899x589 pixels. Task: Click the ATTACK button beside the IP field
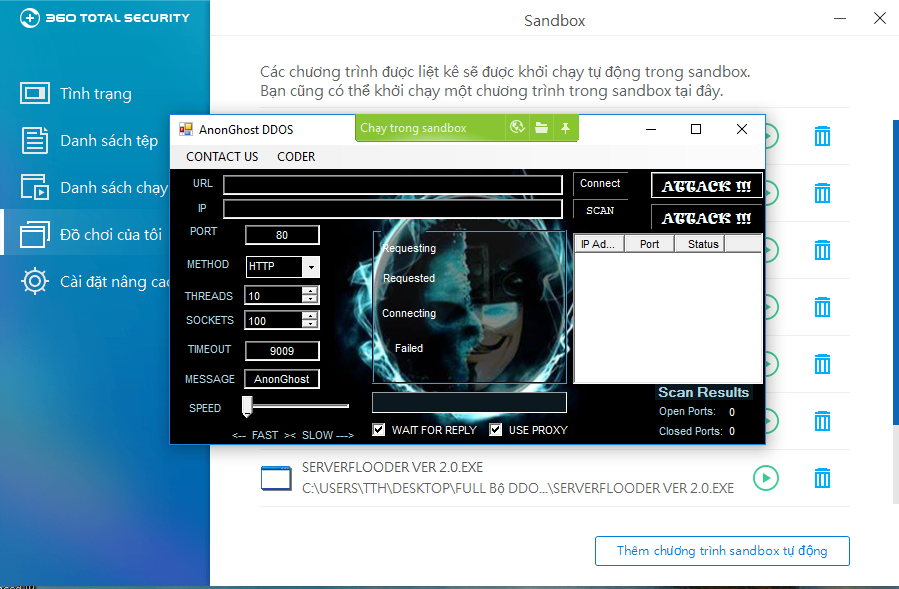pyautogui.click(x=706, y=218)
